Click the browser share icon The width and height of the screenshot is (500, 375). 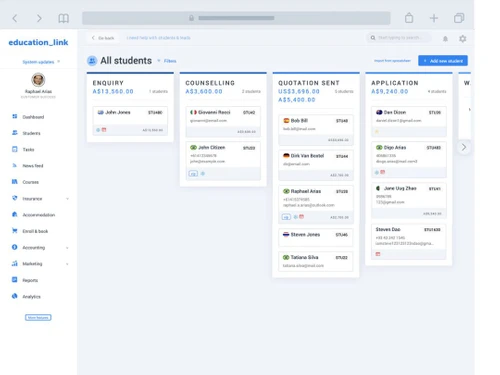pyautogui.click(x=409, y=18)
